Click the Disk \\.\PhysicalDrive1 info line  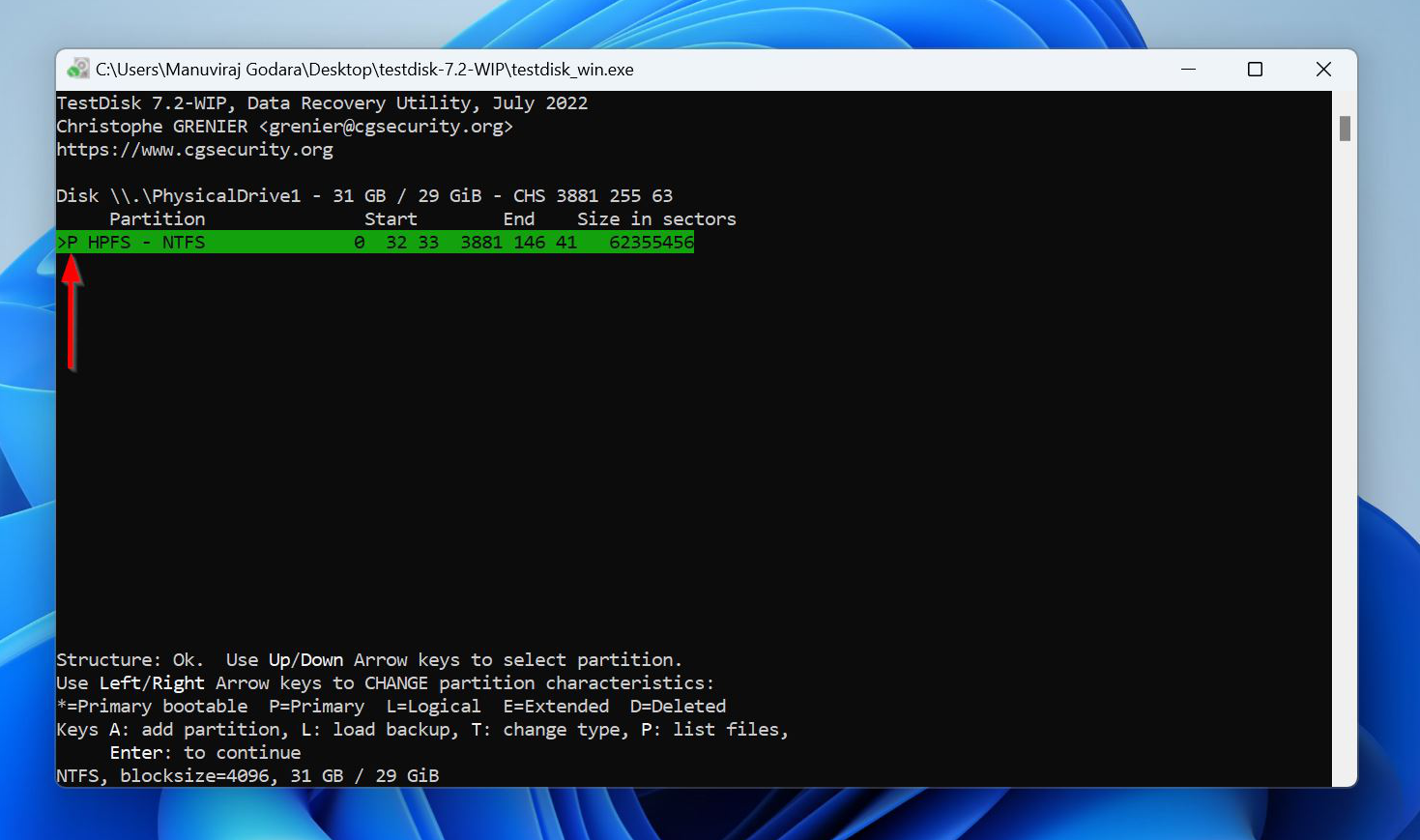click(x=363, y=196)
